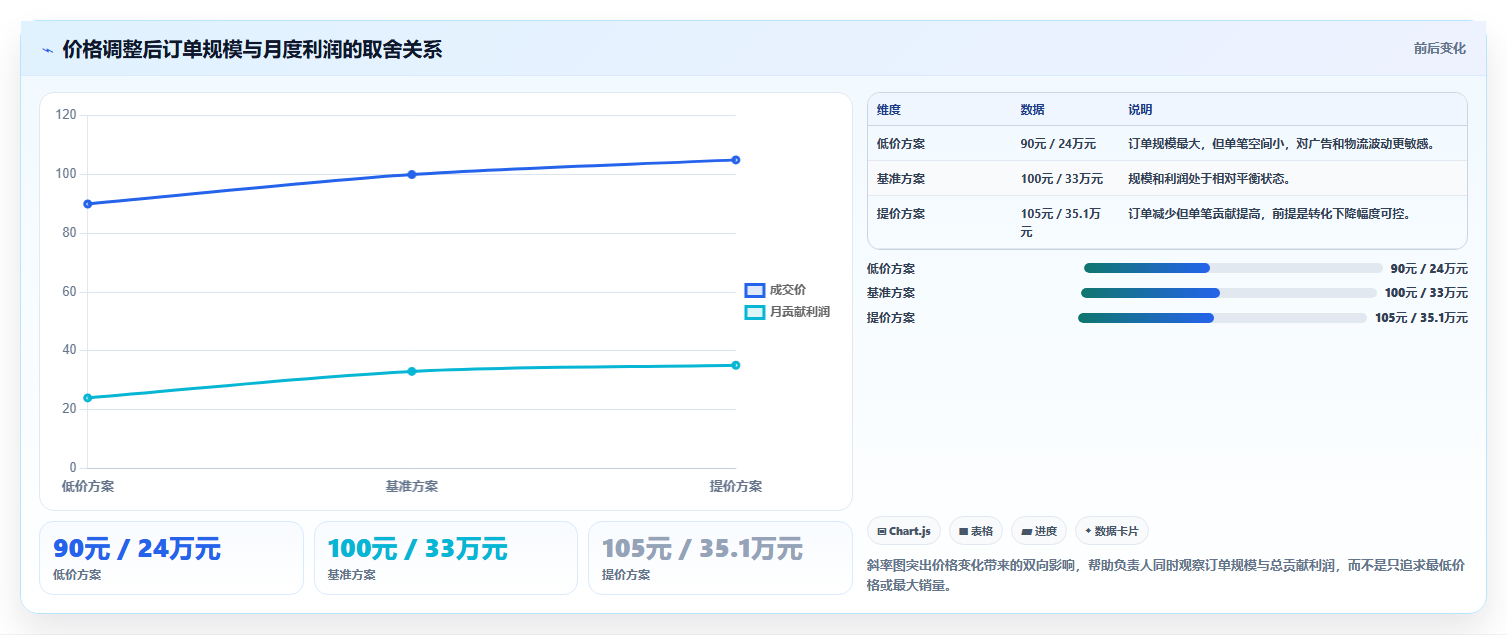
Task: Click the 20 y-axis tick label
Action: pos(69,409)
